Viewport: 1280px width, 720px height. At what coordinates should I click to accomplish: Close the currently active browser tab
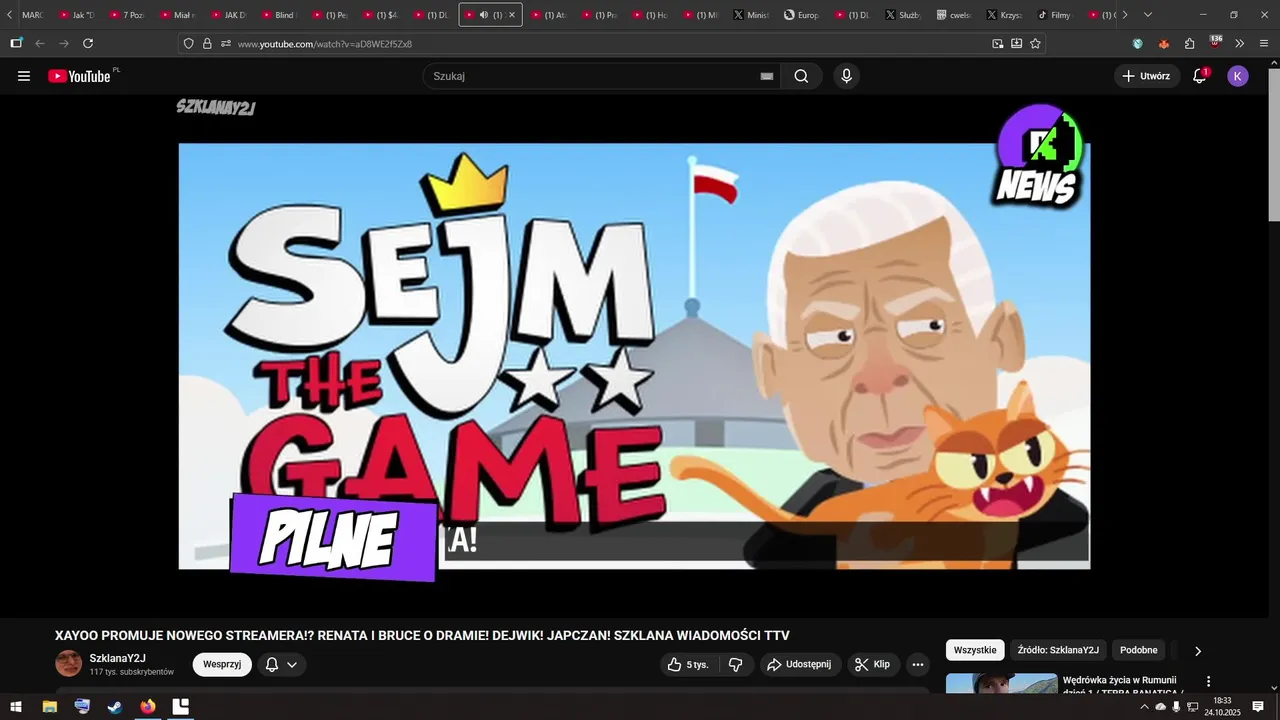click(512, 15)
